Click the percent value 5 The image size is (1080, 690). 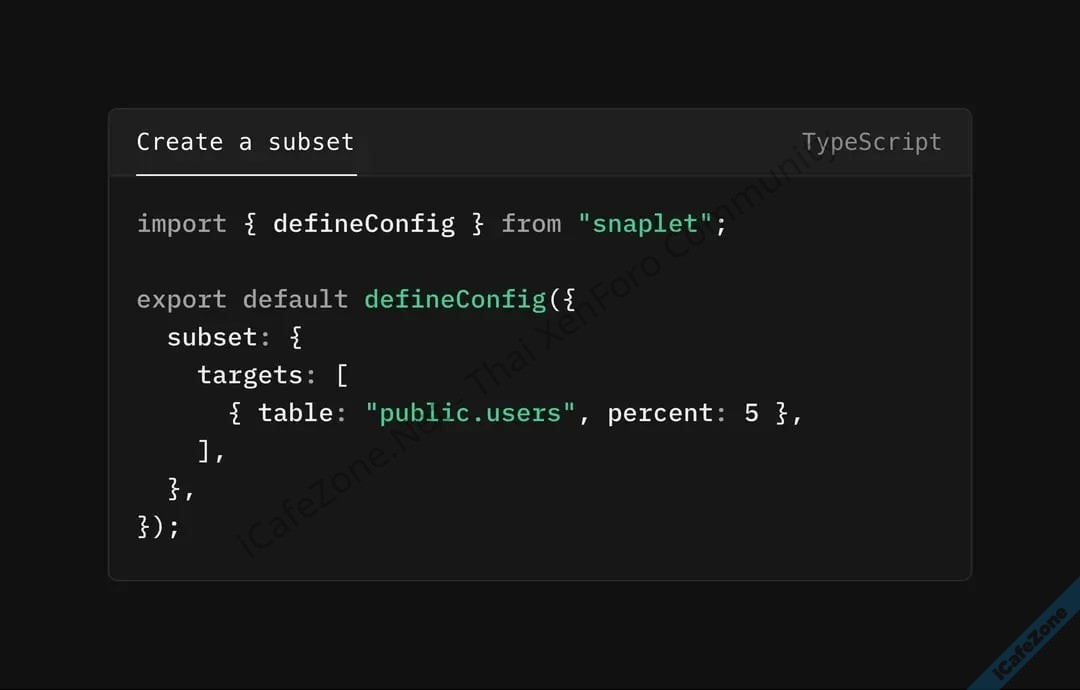[751, 413]
